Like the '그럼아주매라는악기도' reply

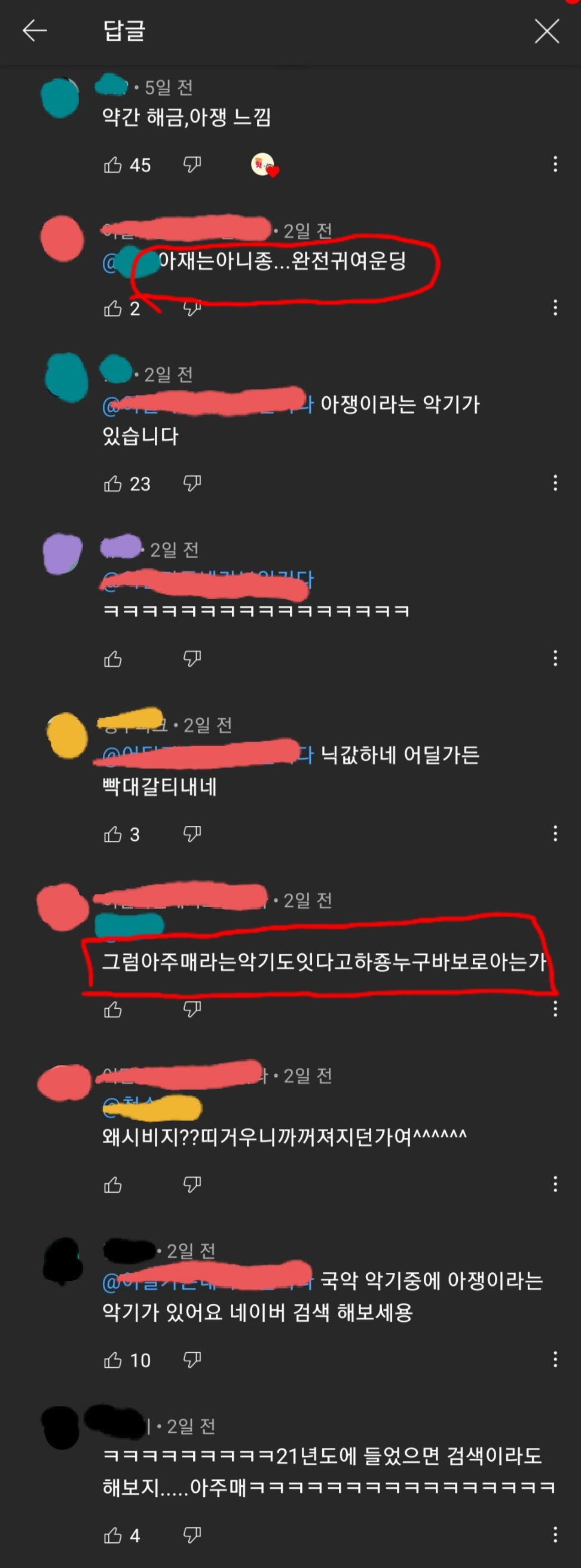(112, 1010)
